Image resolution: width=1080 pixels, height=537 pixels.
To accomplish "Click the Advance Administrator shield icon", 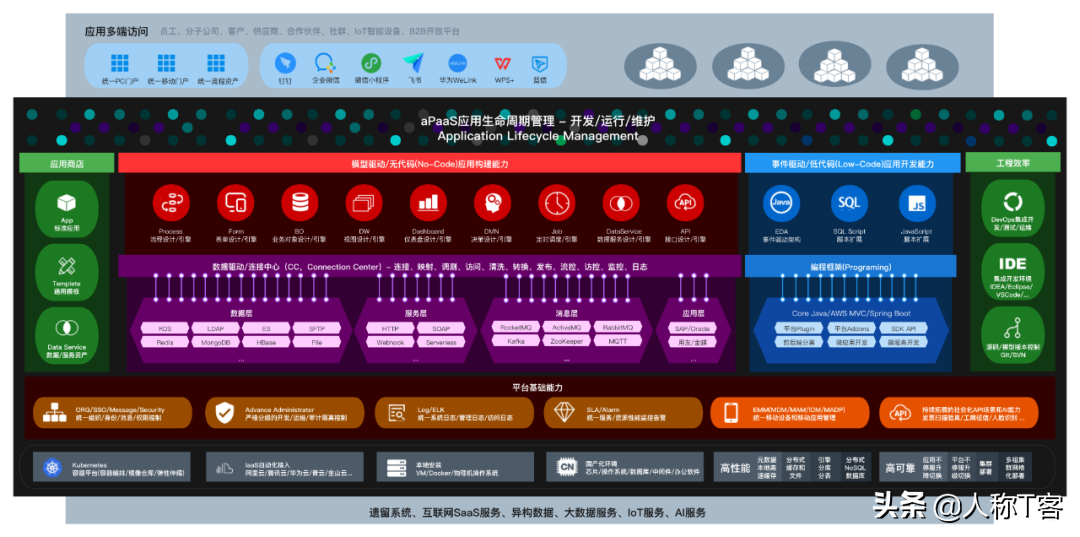I will (225, 412).
